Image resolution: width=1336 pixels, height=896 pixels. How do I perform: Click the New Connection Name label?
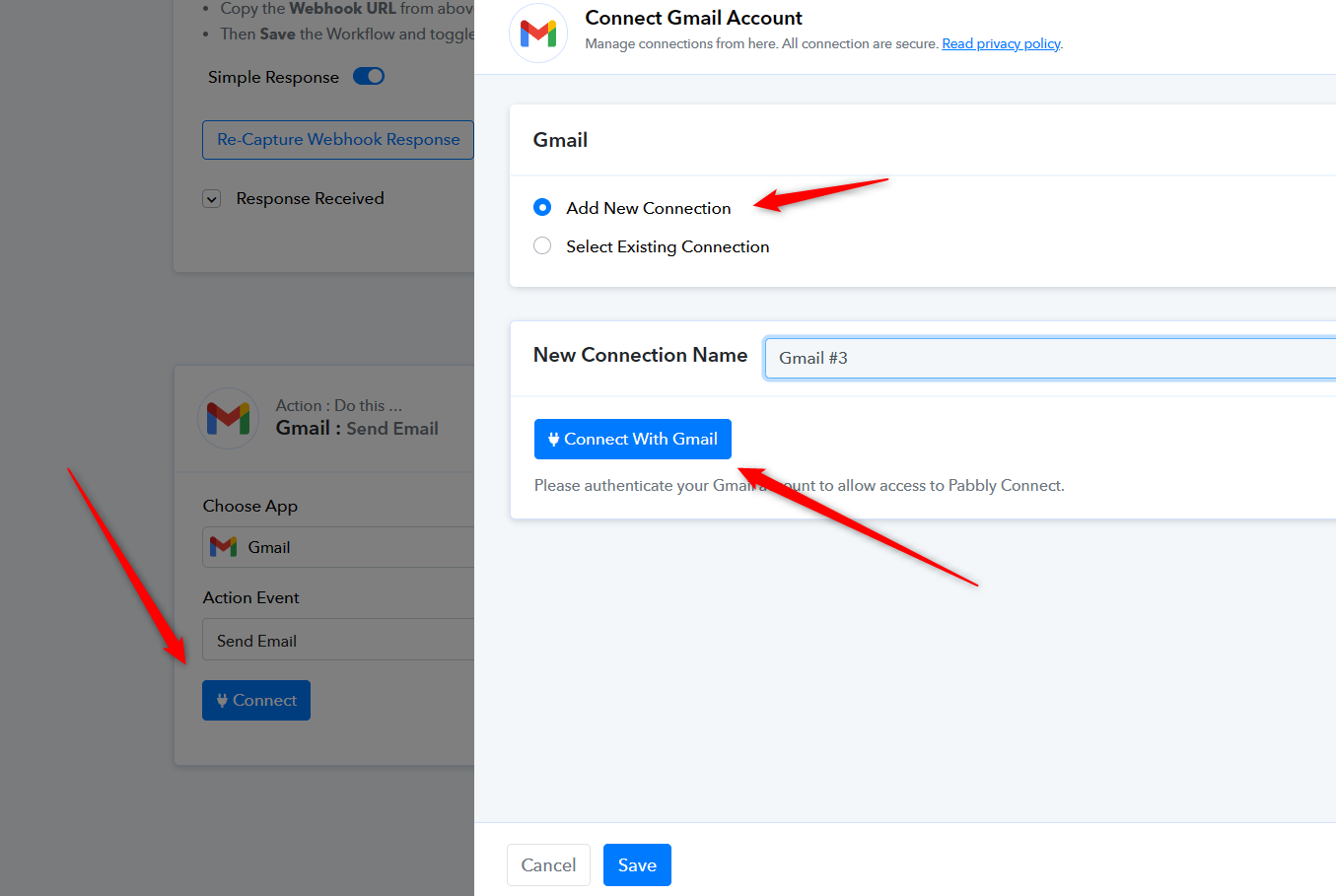click(640, 355)
